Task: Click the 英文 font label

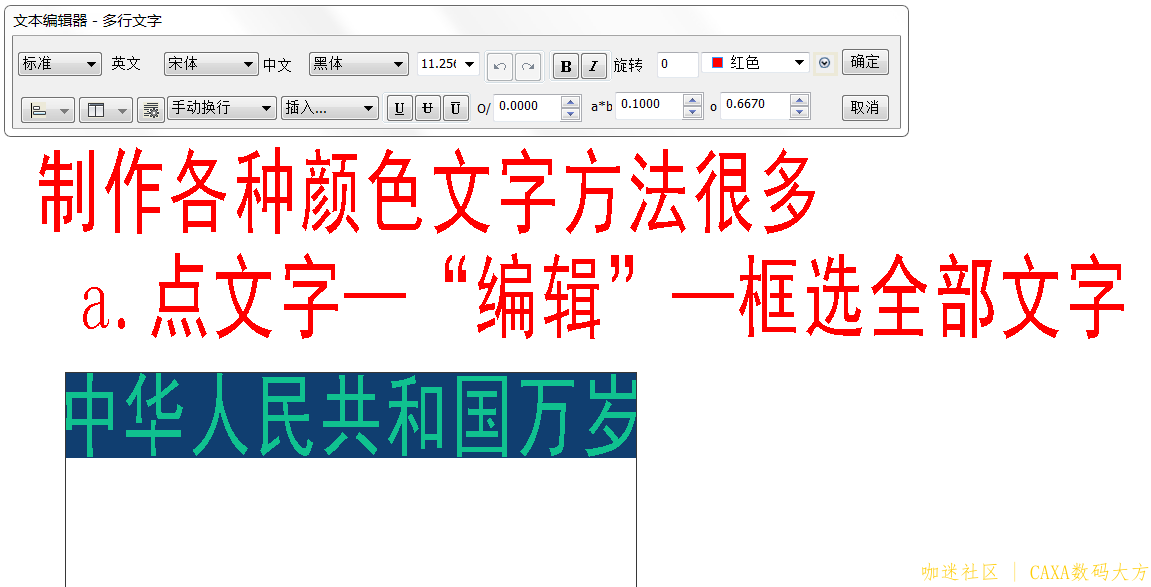Action: 126,64
